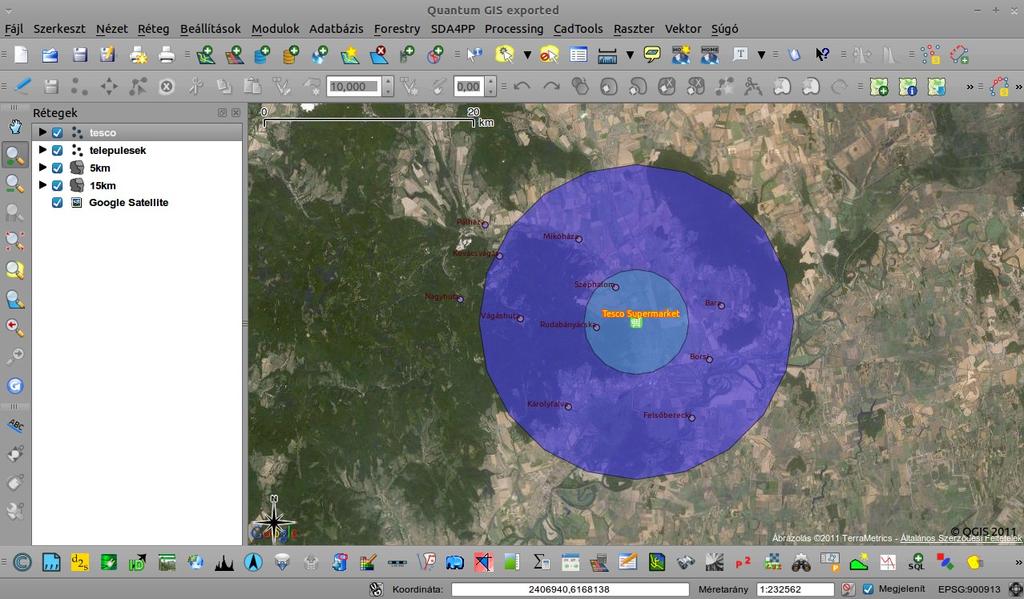Open the North Arrow plugin
This screenshot has width=1024, height=599.
click(x=253, y=562)
